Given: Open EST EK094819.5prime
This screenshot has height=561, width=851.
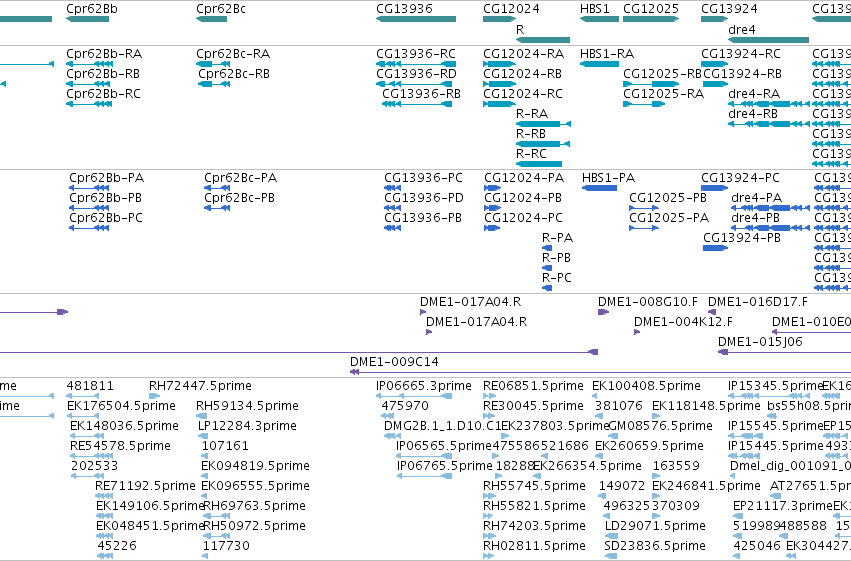Looking at the screenshot, I should click(256, 467).
